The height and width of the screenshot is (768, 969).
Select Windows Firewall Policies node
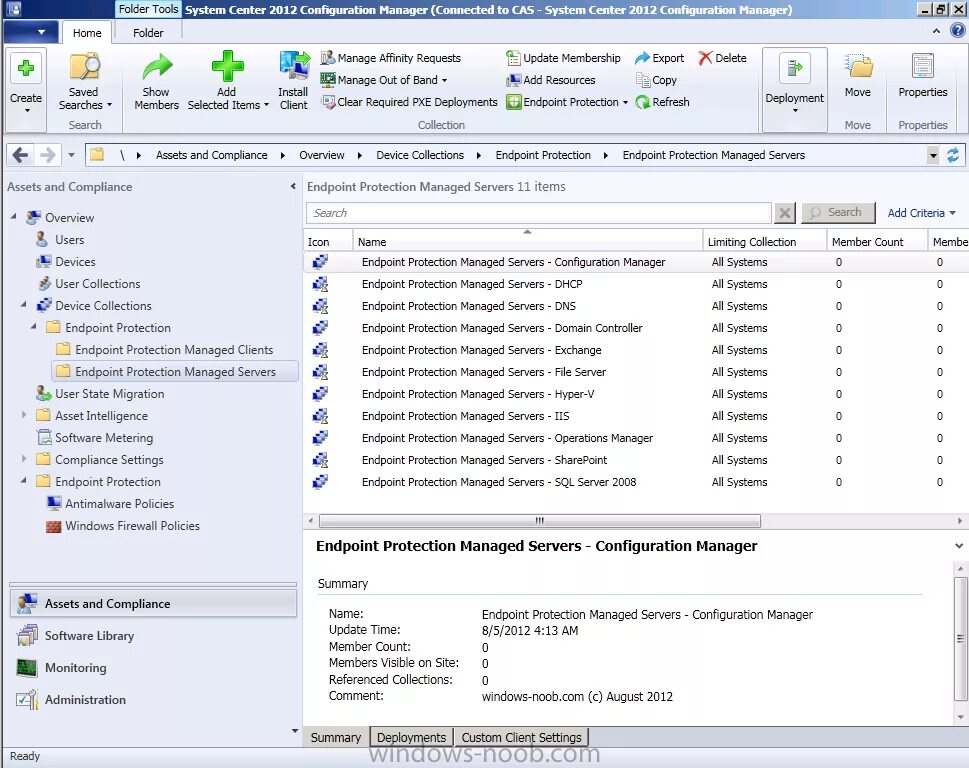[x=132, y=526]
